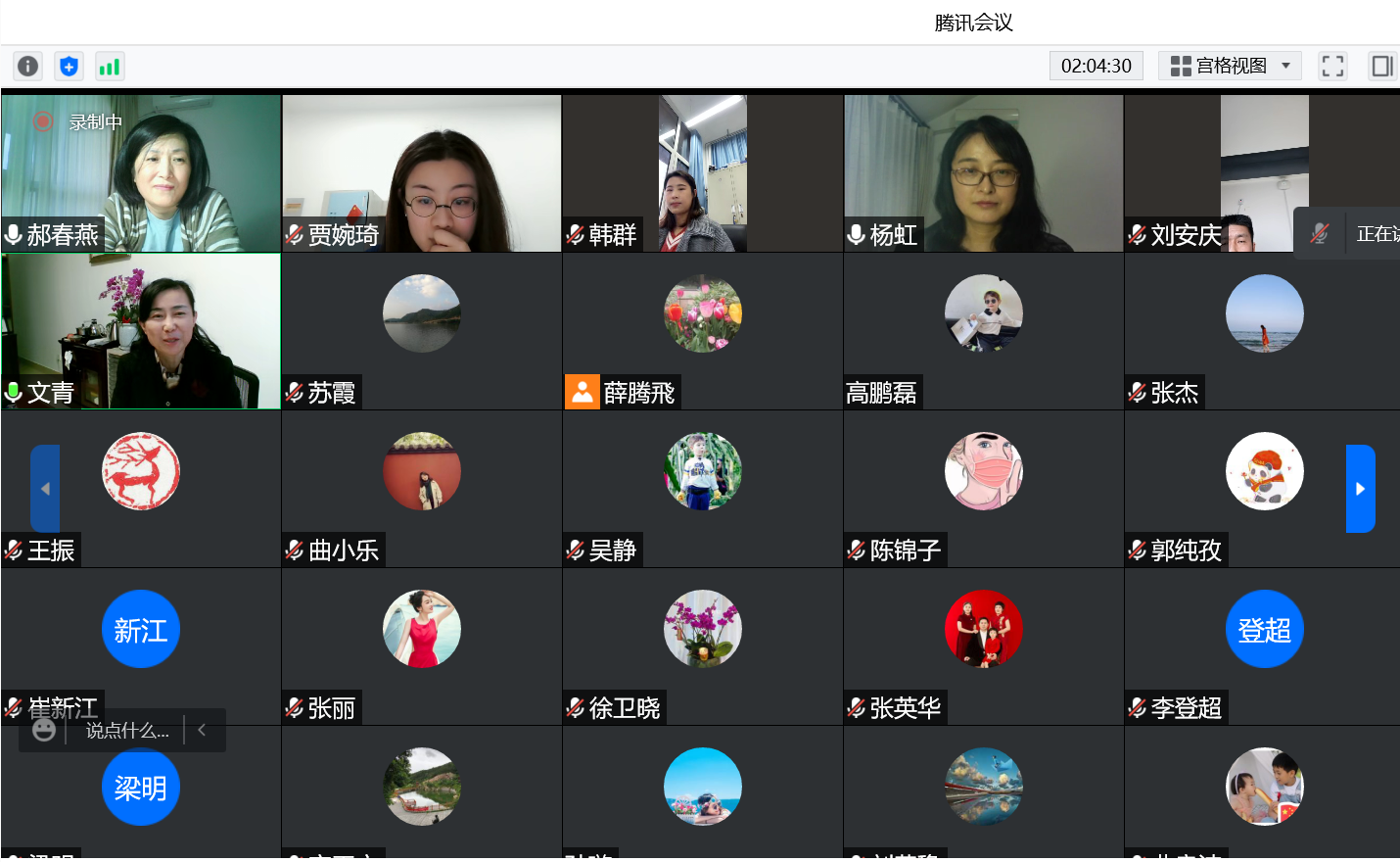Click the microphone icon beside 杨虹
This screenshot has height=862, width=1400.
coord(856,235)
